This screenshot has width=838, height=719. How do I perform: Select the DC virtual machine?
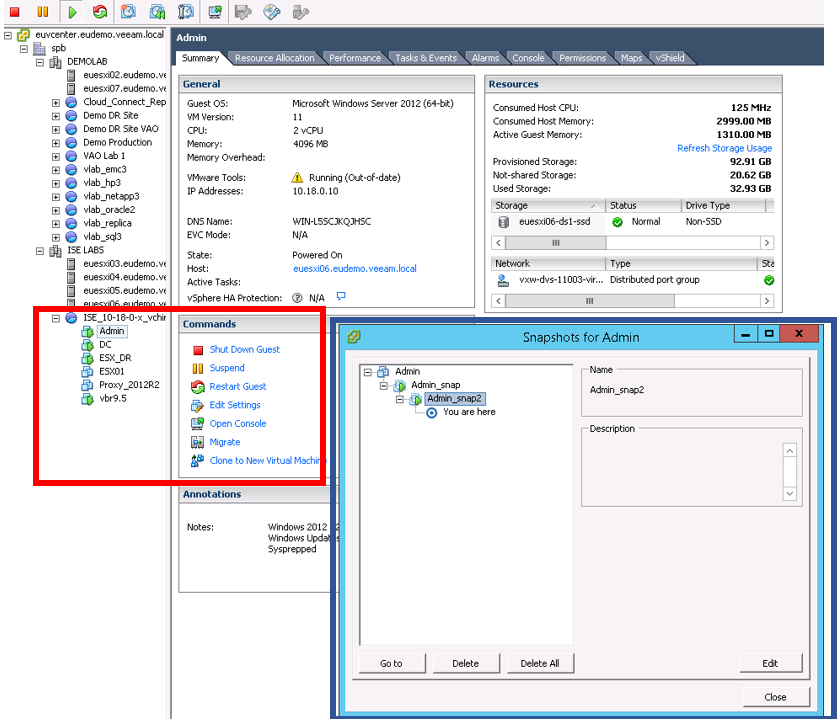click(105, 345)
